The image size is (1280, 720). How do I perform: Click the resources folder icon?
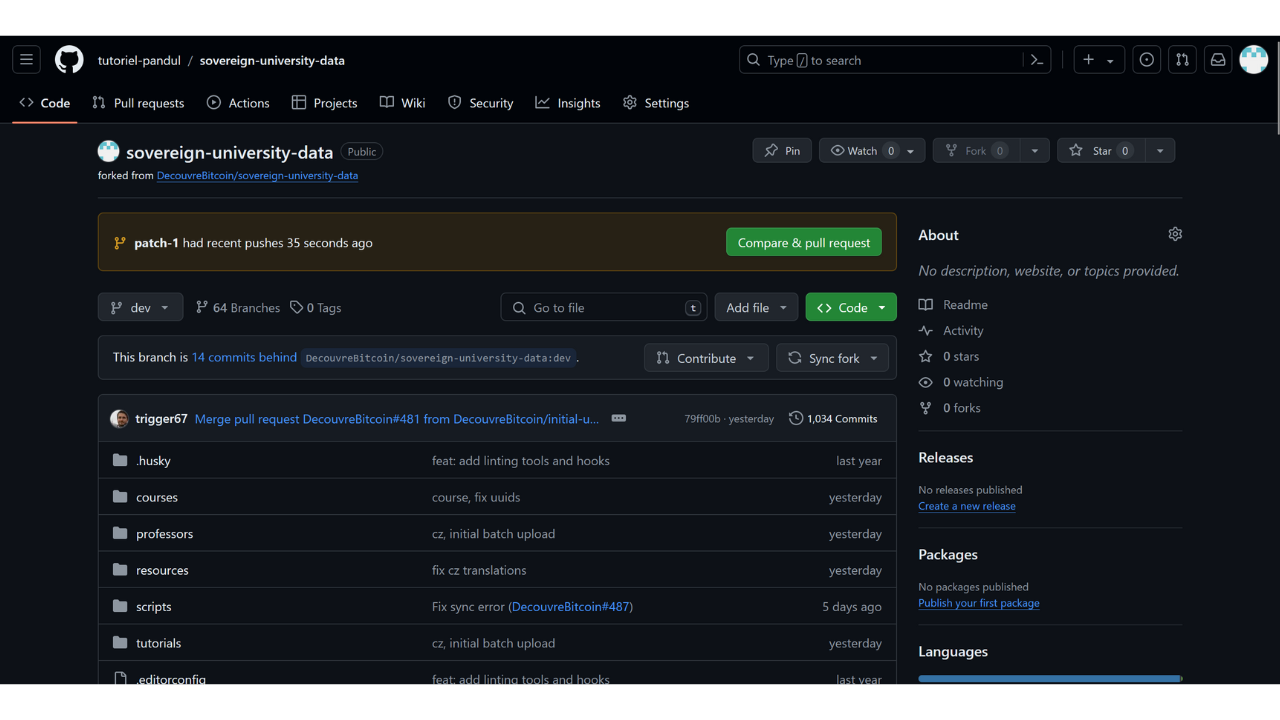tap(120, 570)
